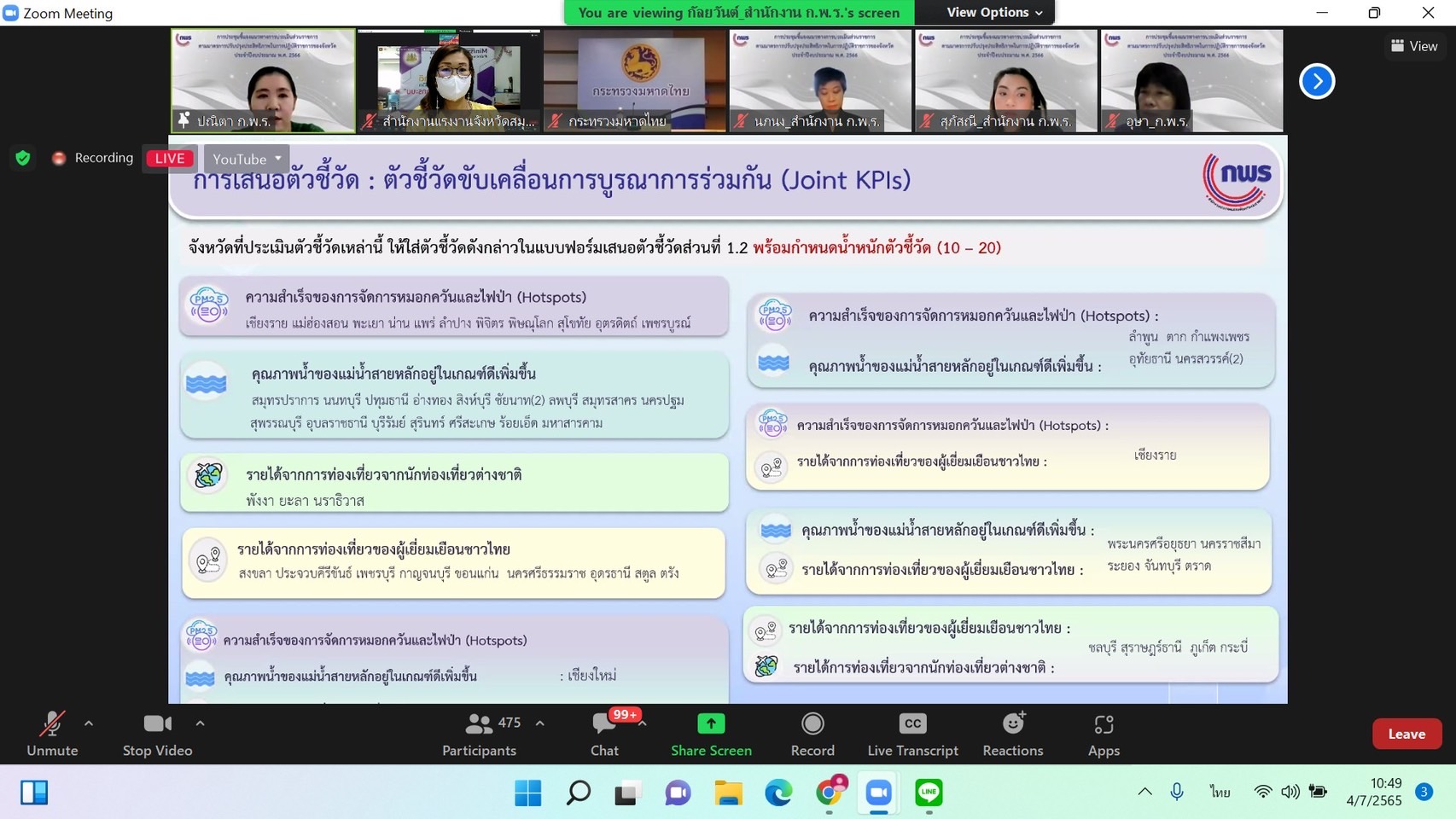Screen dimensions: 1456x819
Task: Start recording with the Record button
Action: click(x=812, y=735)
